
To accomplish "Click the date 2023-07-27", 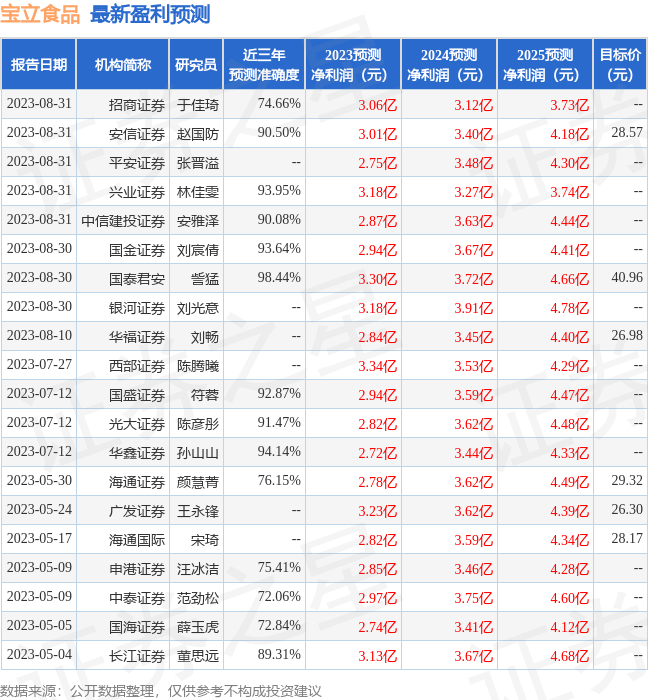I will 39,365.
